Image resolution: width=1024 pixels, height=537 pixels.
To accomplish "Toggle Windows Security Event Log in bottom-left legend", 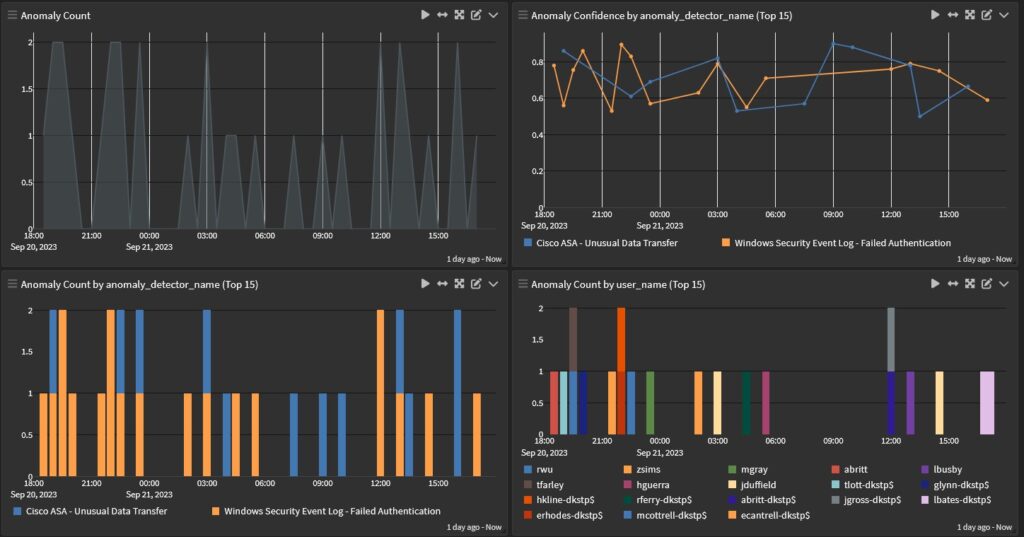I will (x=331, y=511).
